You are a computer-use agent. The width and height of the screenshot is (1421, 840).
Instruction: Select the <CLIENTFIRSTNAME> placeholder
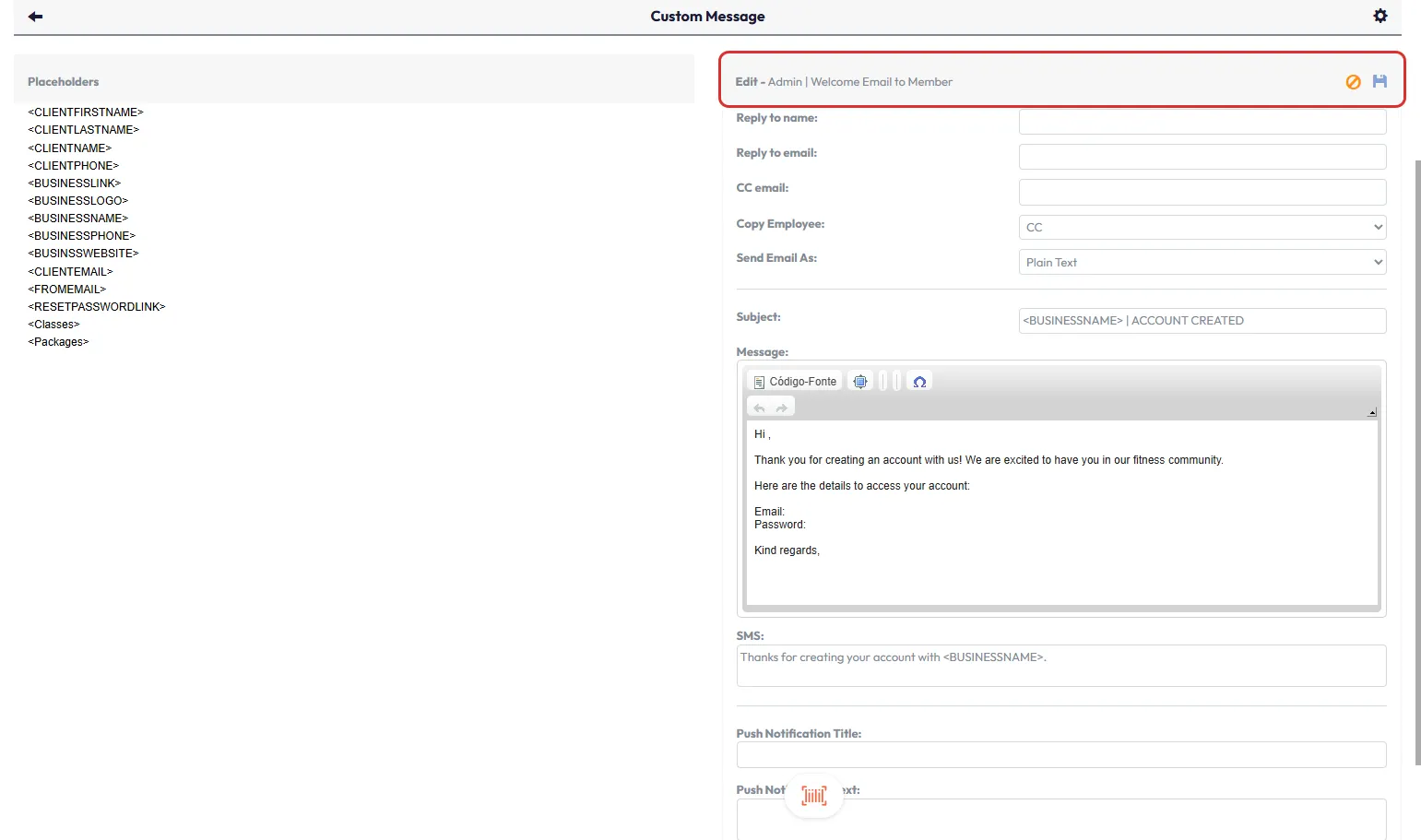[x=86, y=112]
